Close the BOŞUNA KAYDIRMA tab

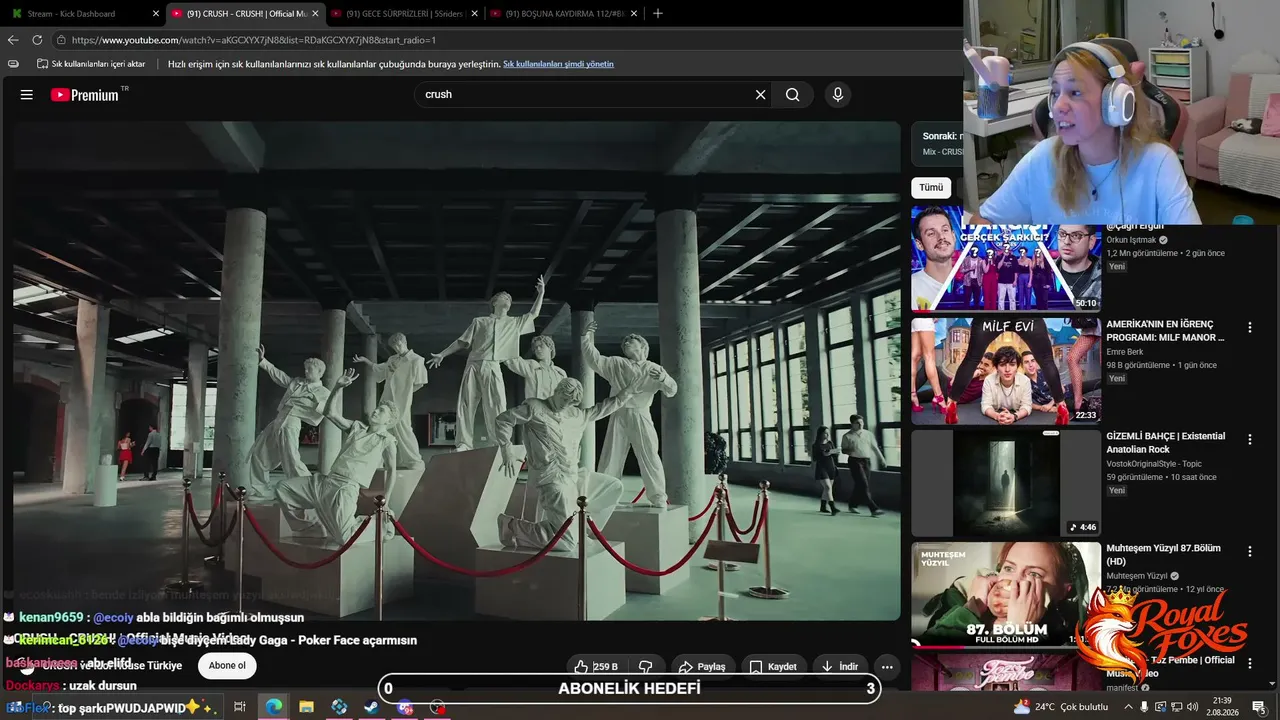[x=634, y=14]
